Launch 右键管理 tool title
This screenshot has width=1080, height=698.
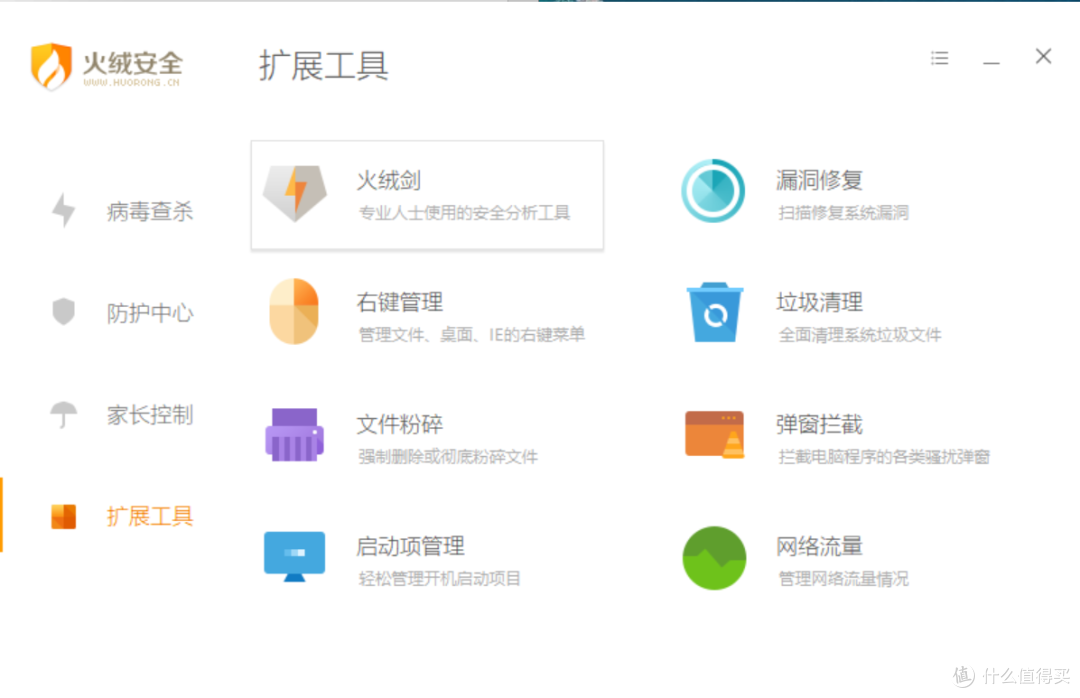tap(399, 302)
